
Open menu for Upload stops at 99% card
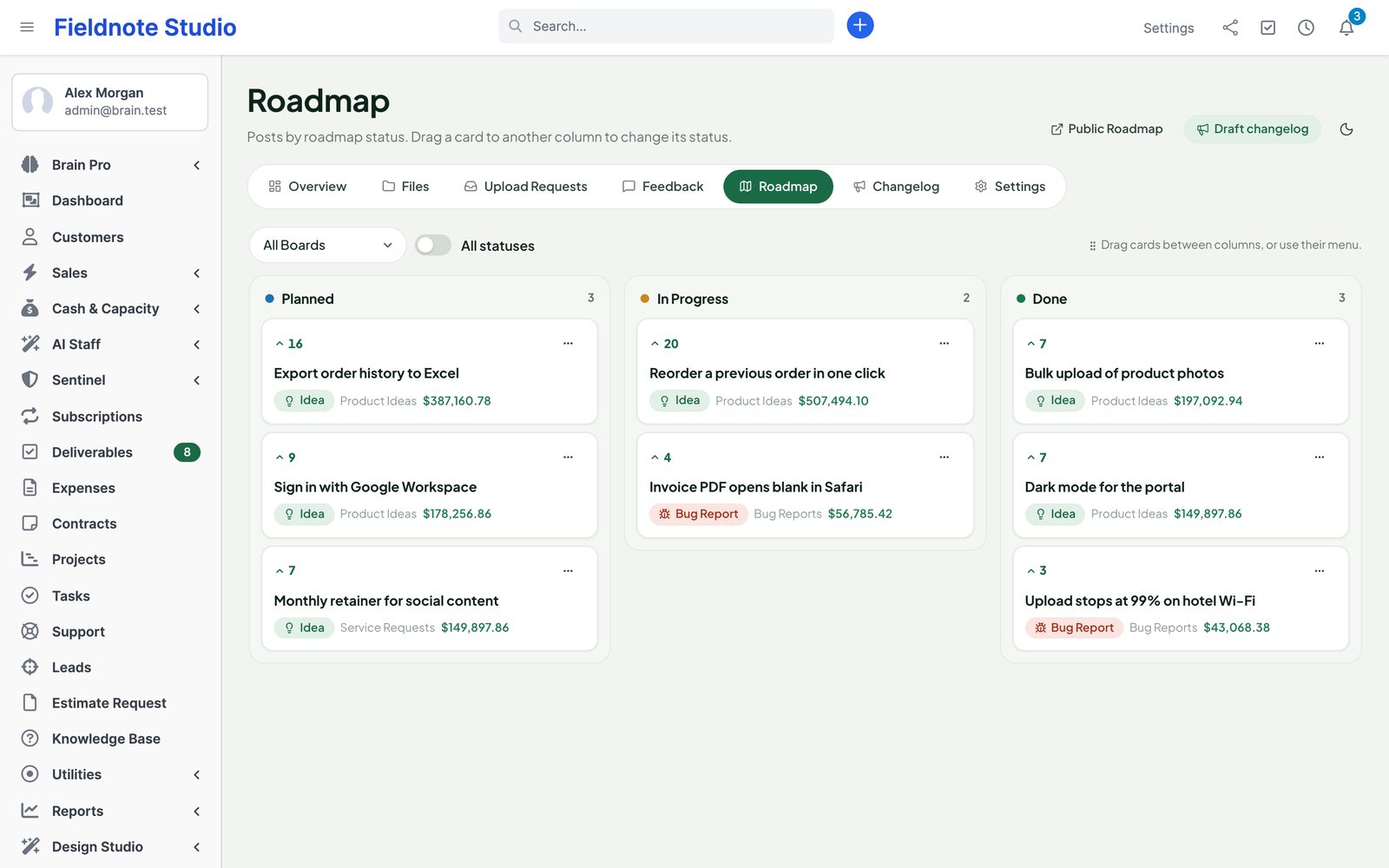coord(1320,570)
